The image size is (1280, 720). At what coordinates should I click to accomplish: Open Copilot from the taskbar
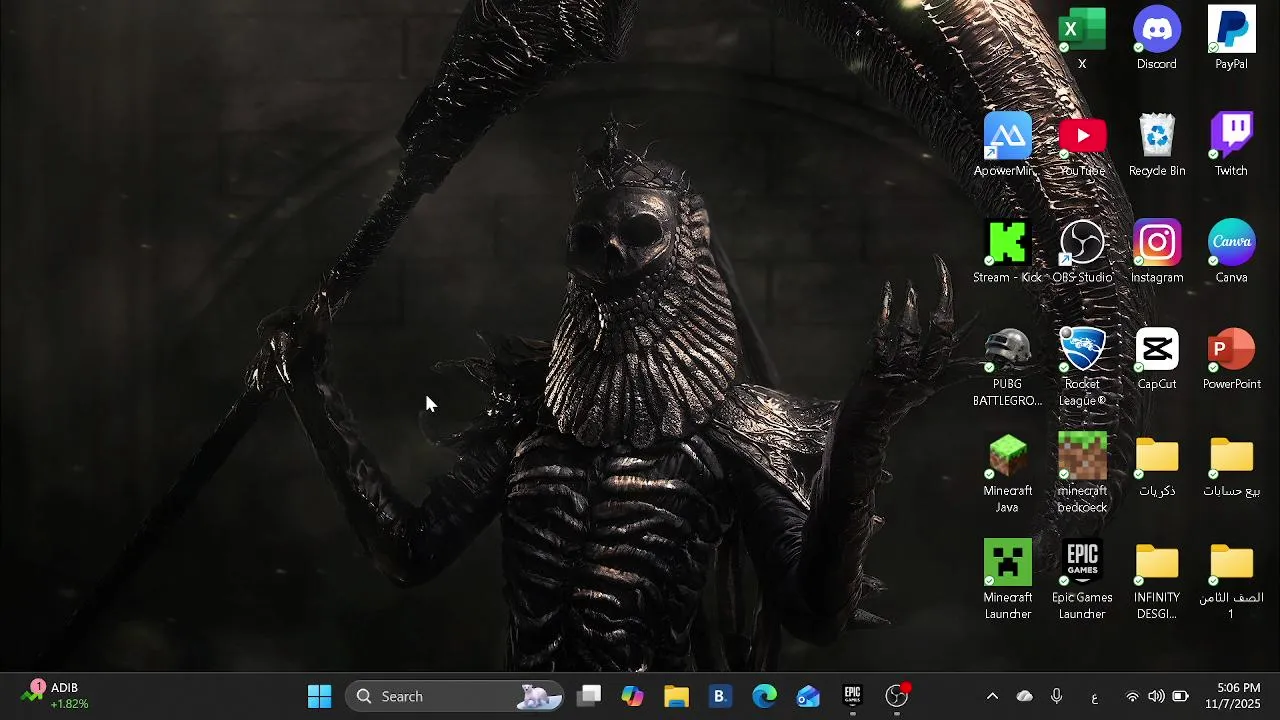click(632, 696)
